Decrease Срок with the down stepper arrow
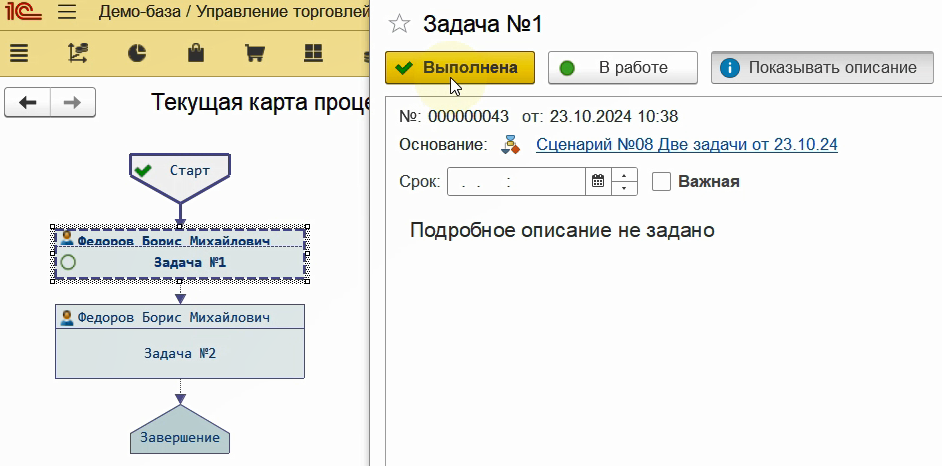The width and height of the screenshot is (942, 466). click(624, 189)
